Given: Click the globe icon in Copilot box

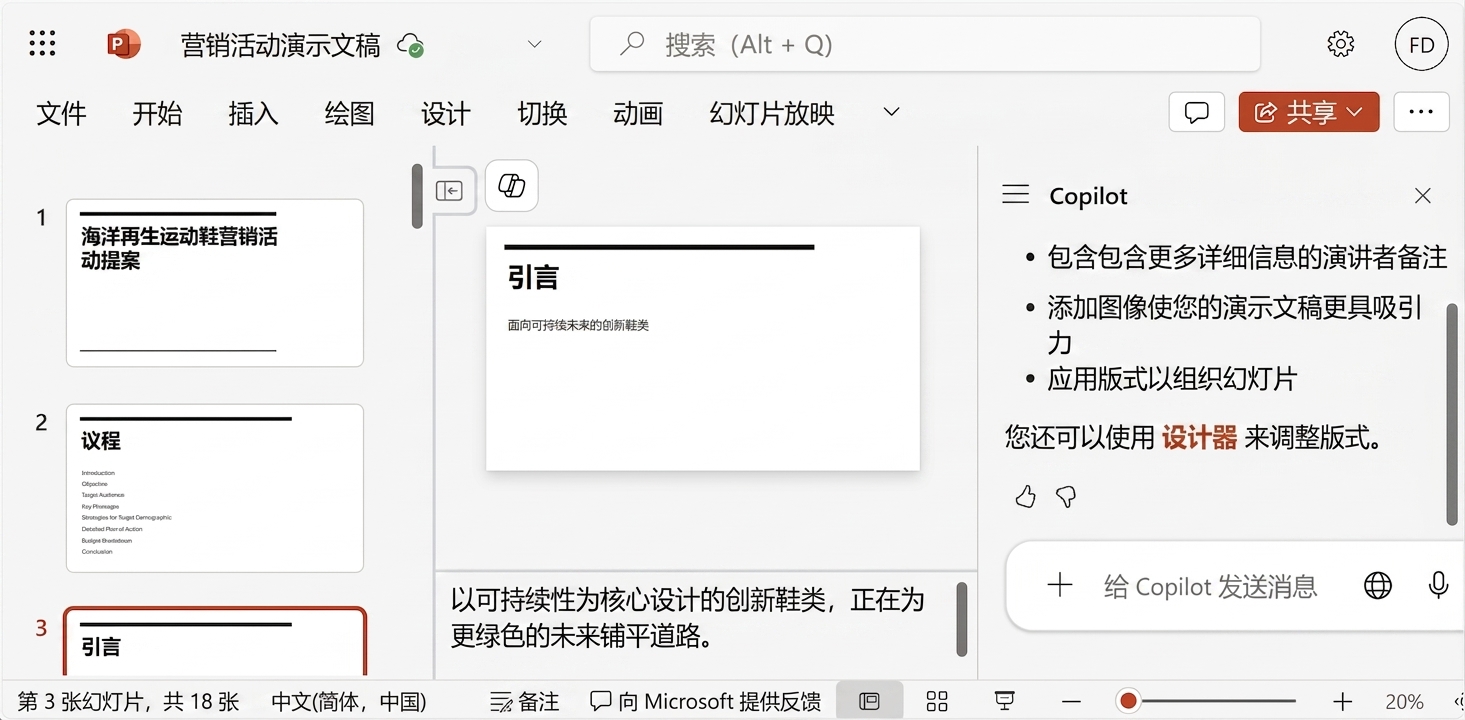Looking at the screenshot, I should pos(1377,586).
